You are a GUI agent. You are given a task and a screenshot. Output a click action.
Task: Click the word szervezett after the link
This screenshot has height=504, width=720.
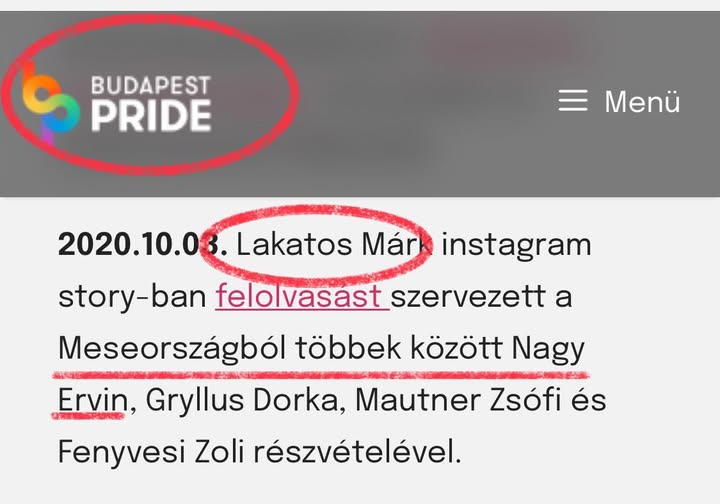468,297
